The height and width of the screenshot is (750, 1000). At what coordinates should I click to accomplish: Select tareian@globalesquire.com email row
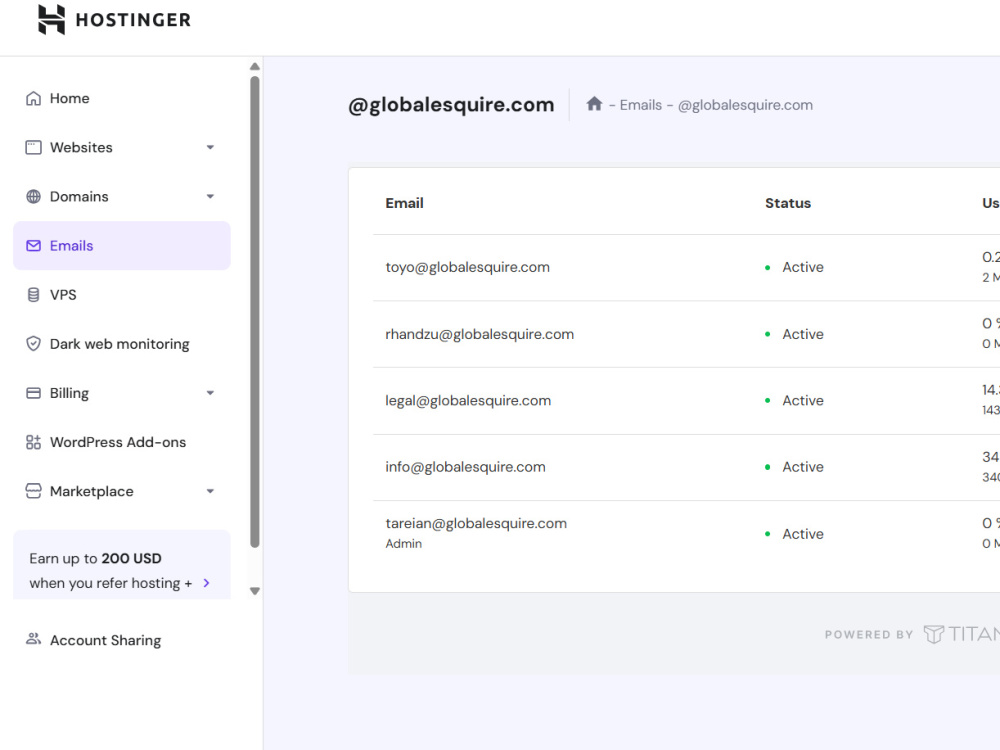686,533
